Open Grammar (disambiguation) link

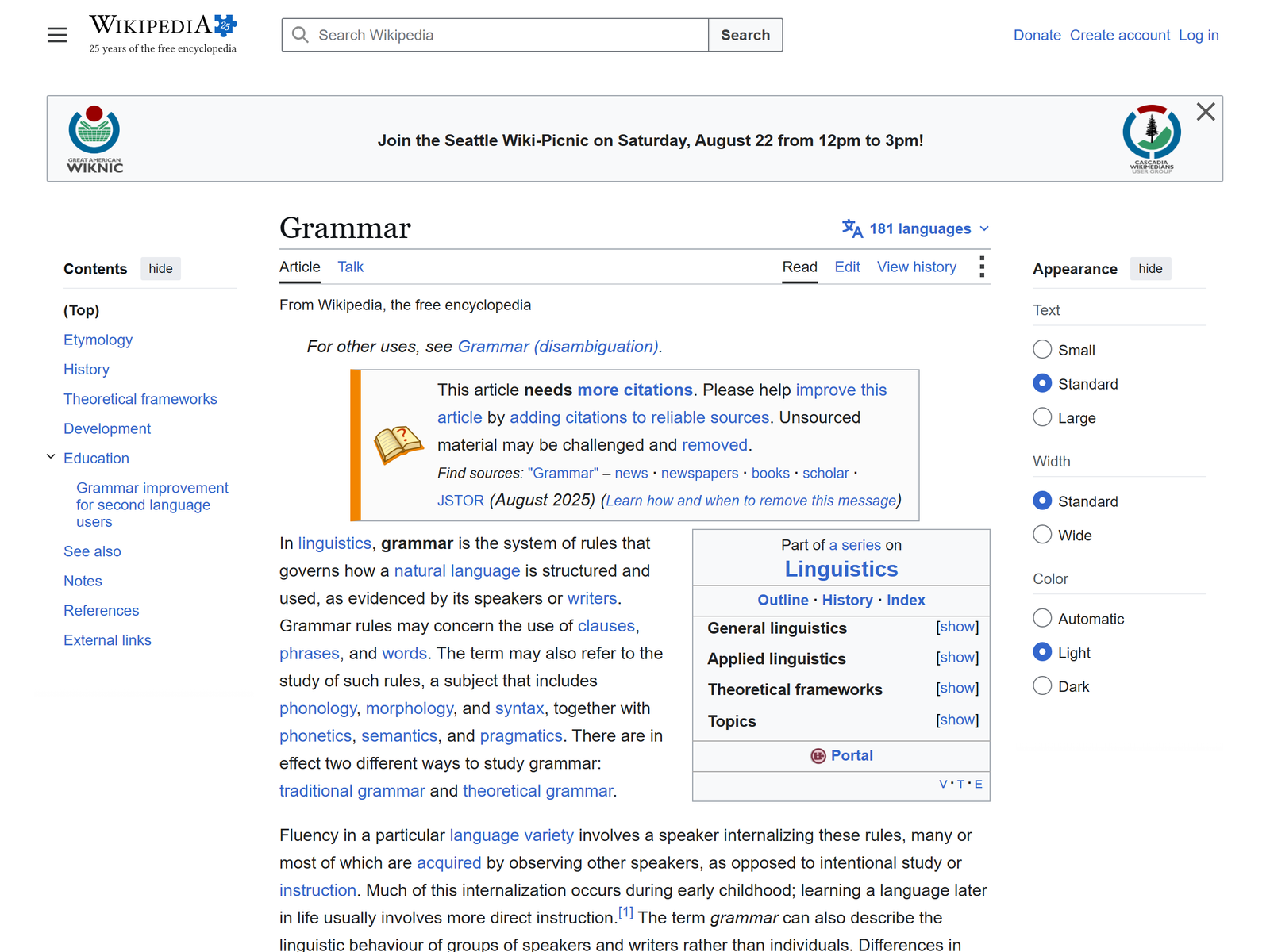558,347
